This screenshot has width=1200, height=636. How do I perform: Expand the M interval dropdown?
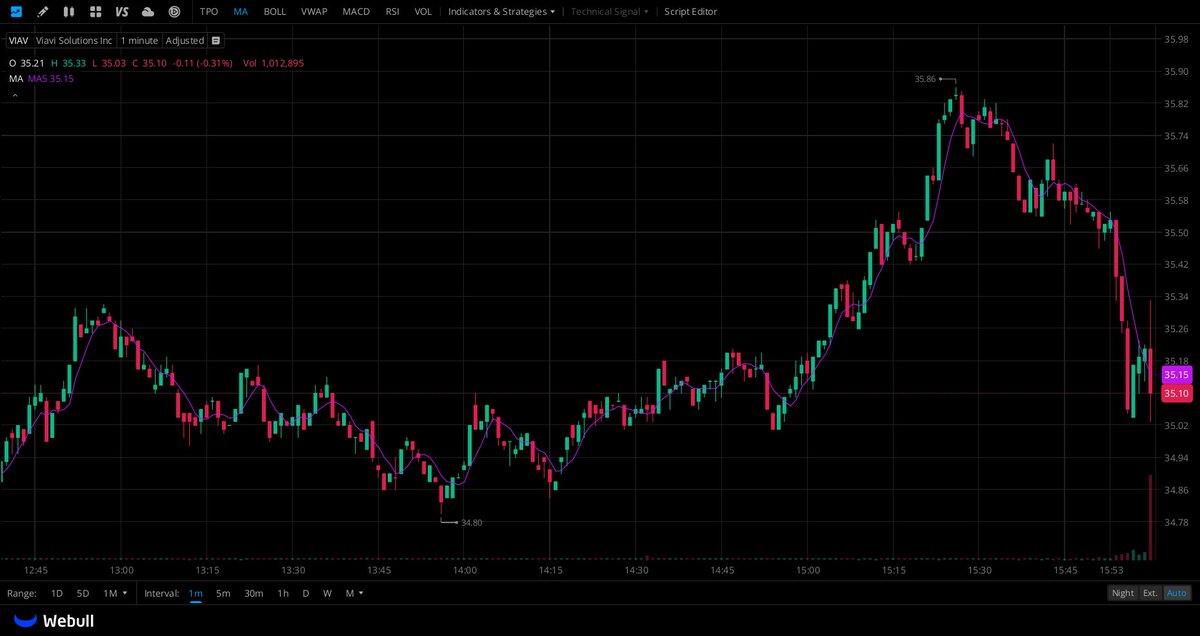(x=354, y=593)
